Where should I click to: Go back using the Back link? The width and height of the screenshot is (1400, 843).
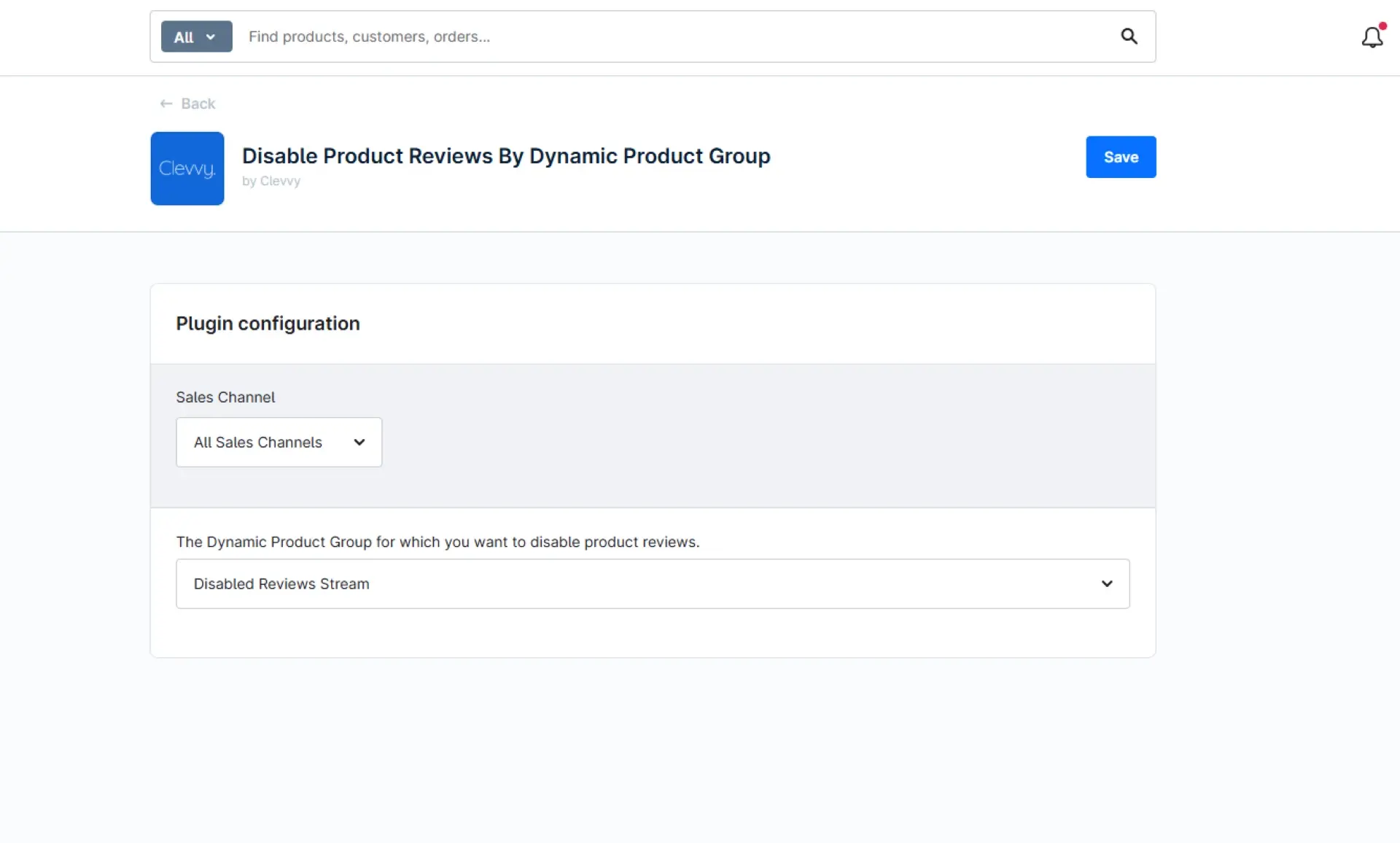click(x=187, y=104)
